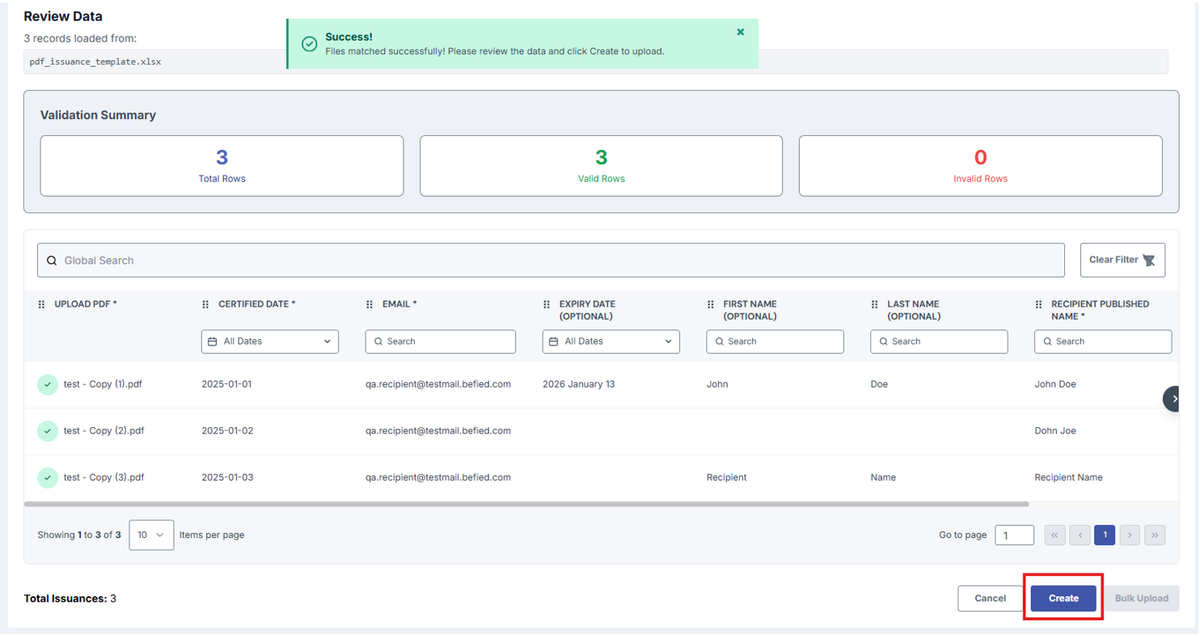Image resolution: width=1200 pixels, height=636 pixels.
Task: Click certified date 2025-01-02
Action: pos(227,431)
